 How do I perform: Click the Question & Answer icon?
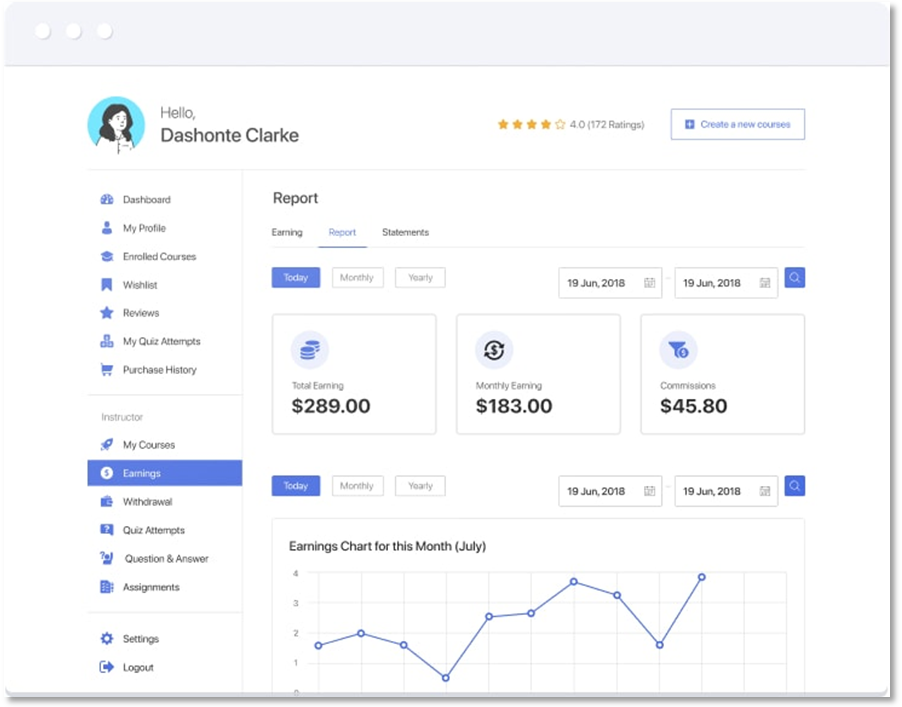(x=106, y=558)
